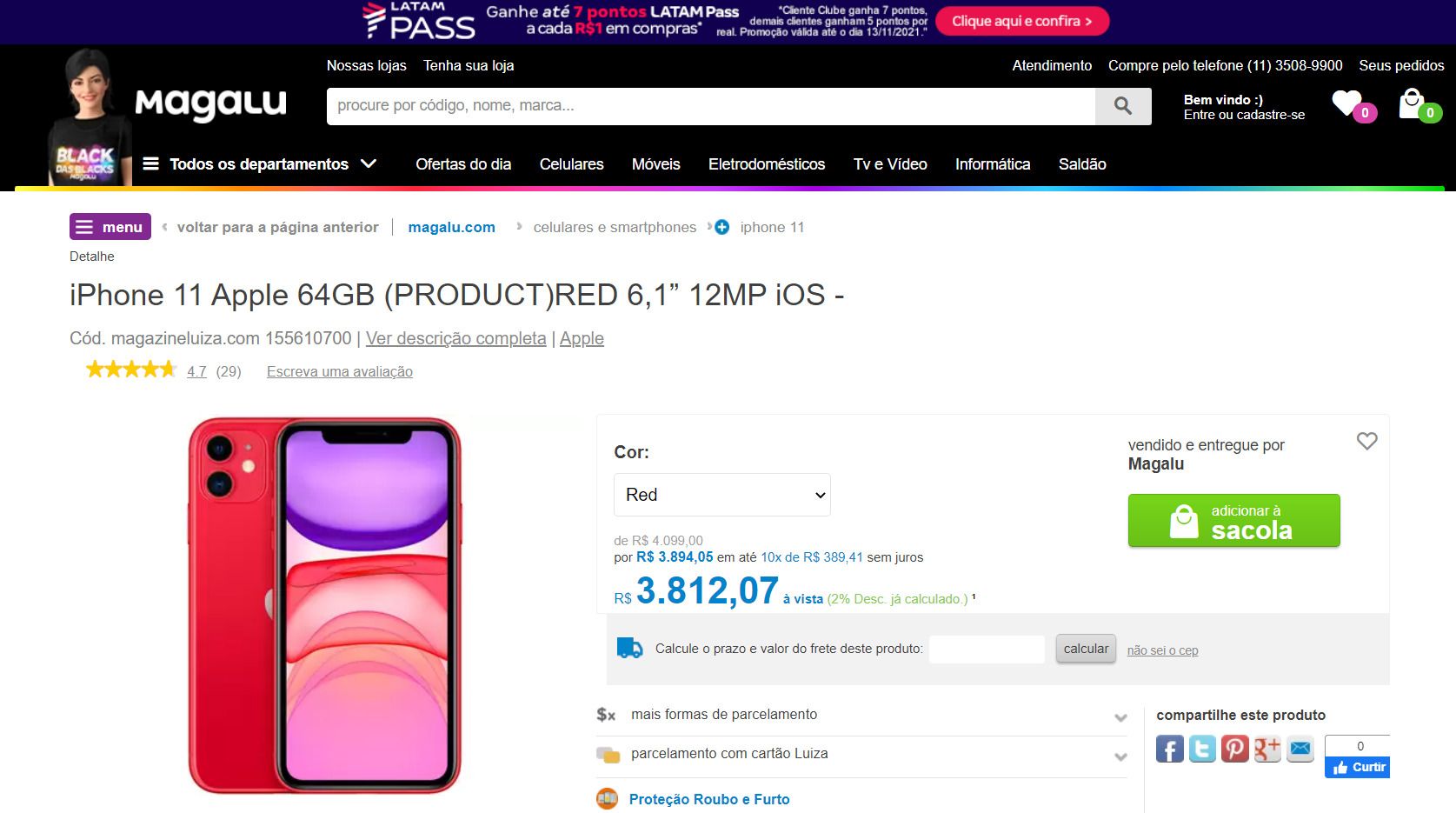Image resolution: width=1456 pixels, height=813 pixels.
Task: Go to Ofertas do dia
Action: point(463,164)
